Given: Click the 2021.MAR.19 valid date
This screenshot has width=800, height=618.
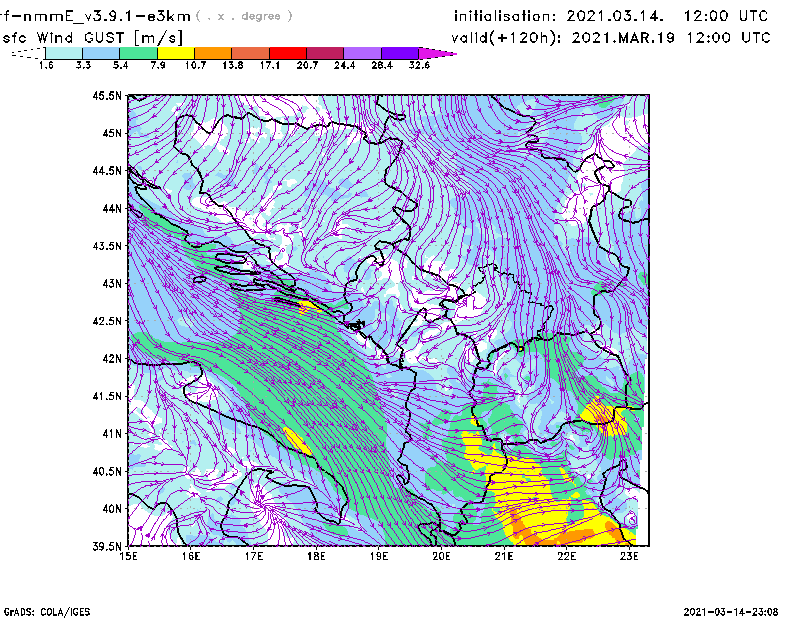Looking at the screenshot, I should pyautogui.click(x=622, y=38).
